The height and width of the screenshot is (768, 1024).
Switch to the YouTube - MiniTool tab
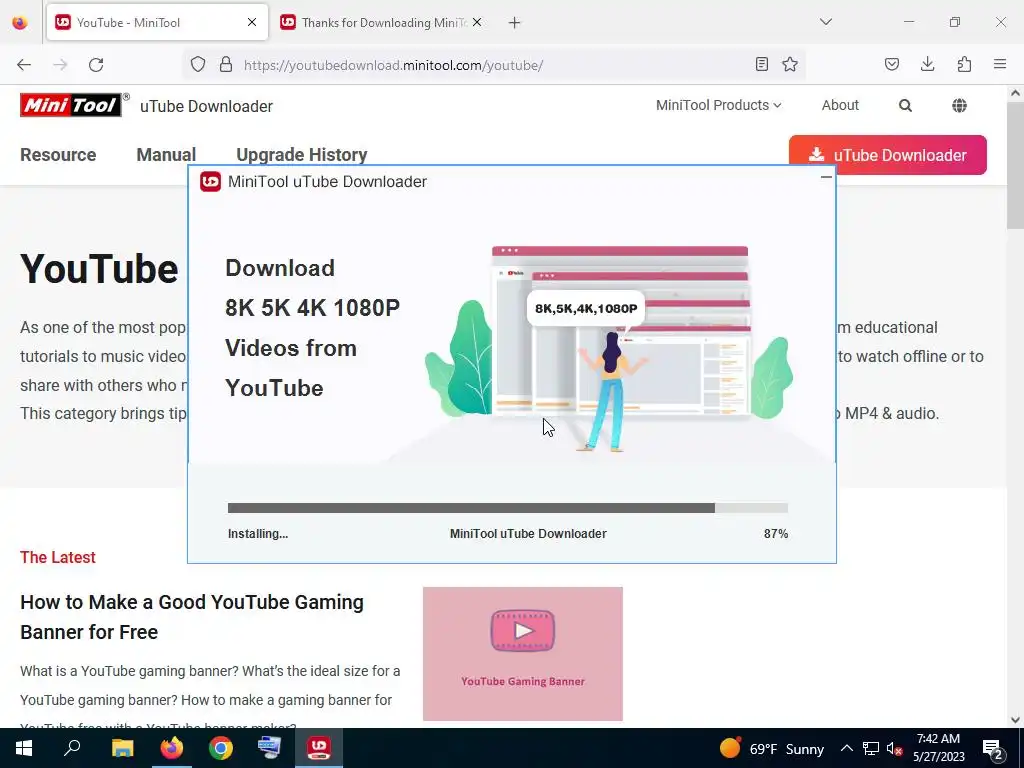pyautogui.click(x=157, y=22)
